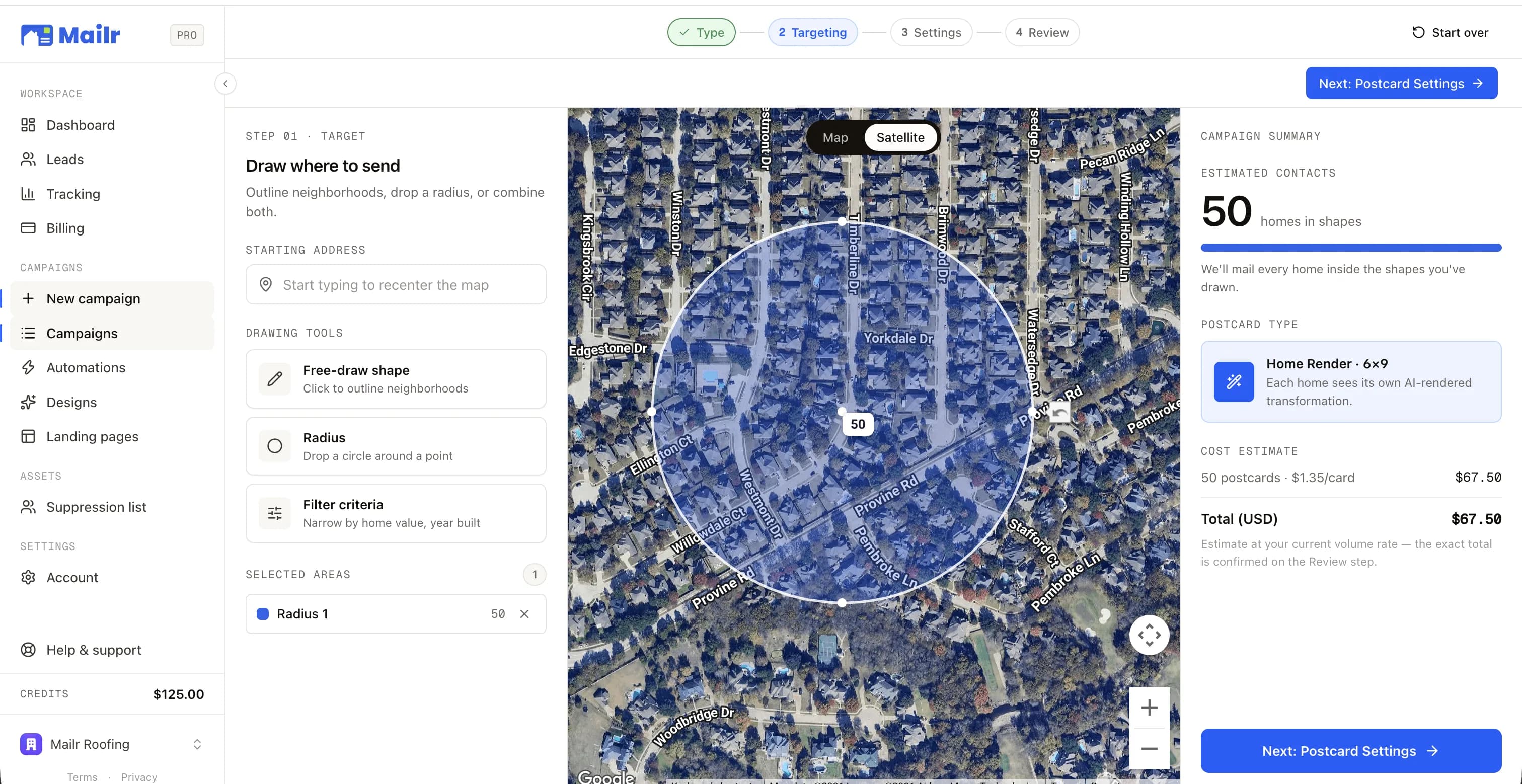This screenshot has height=784, width=1522.
Task: Undo last map drawing action
Action: 1059,412
